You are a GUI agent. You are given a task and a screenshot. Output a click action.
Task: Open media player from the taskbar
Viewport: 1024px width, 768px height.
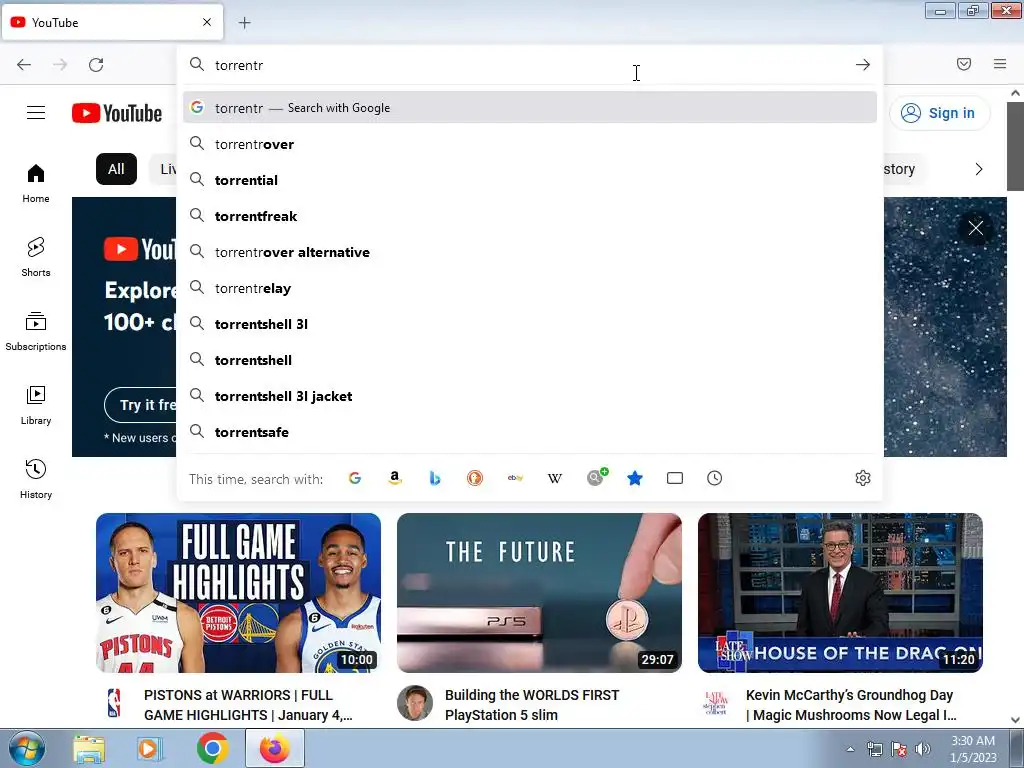pos(149,748)
